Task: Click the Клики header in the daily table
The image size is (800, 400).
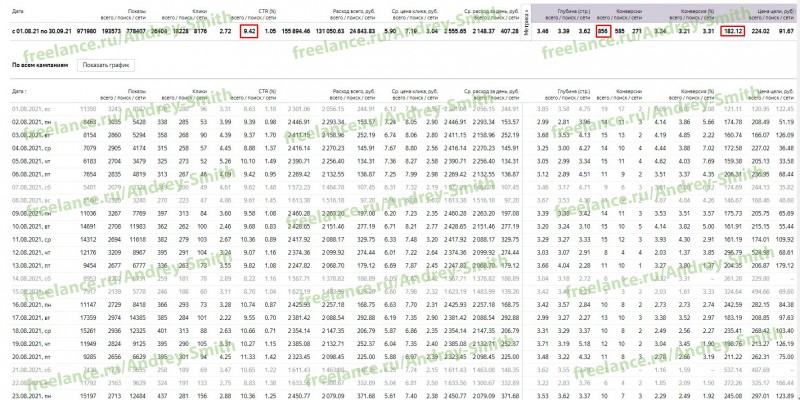Action: 199,91
